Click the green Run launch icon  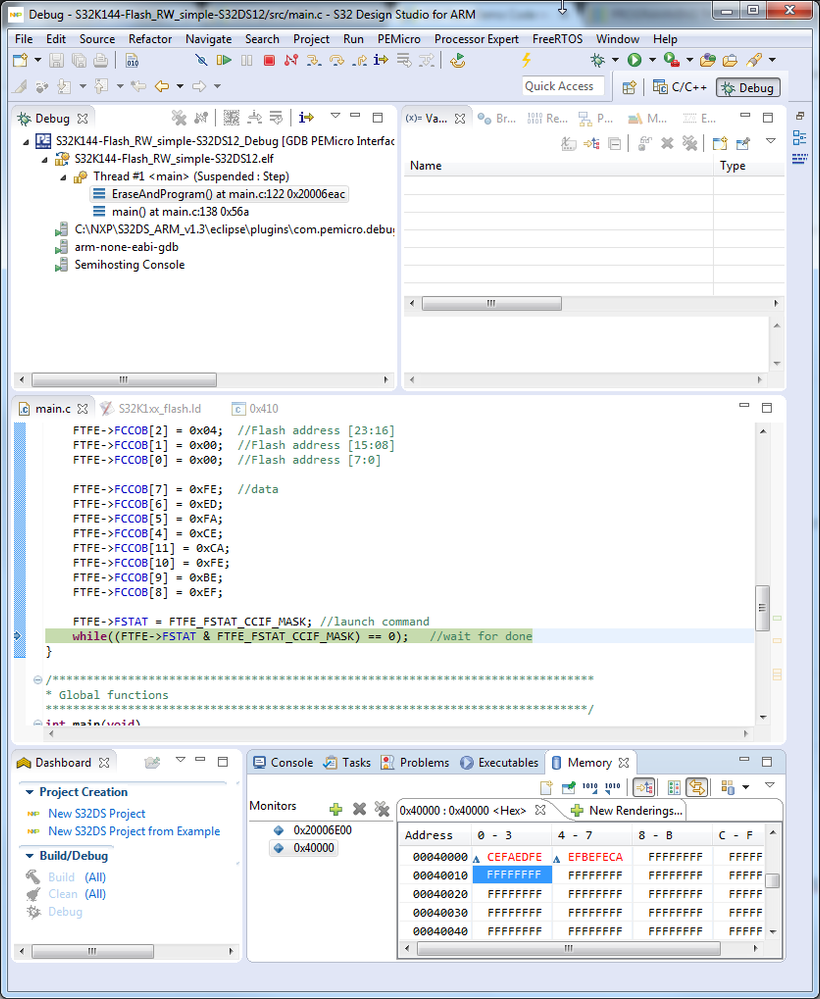pyautogui.click(x=634, y=60)
